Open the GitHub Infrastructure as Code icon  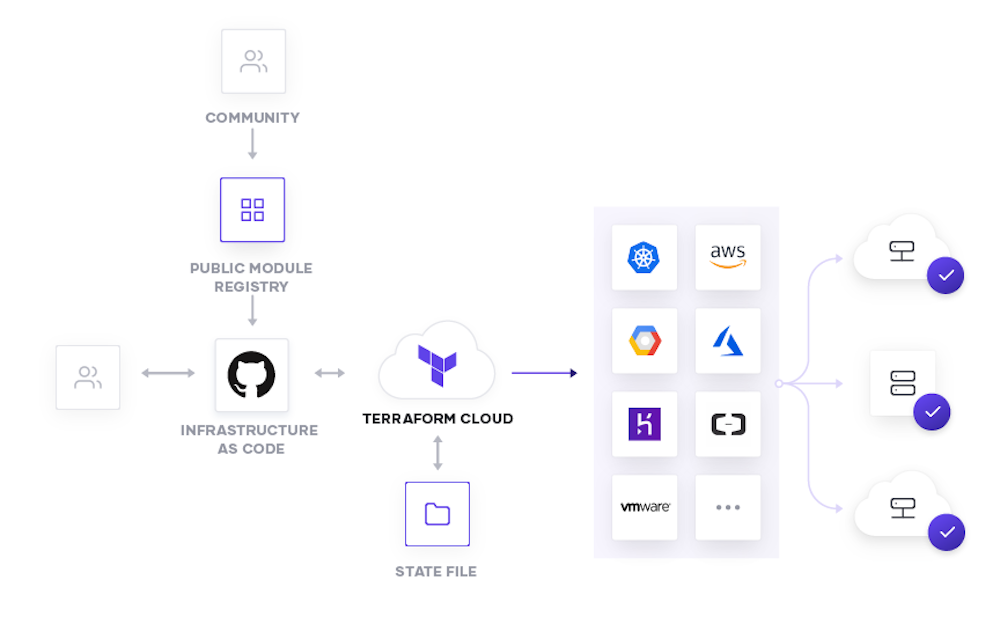tap(252, 375)
